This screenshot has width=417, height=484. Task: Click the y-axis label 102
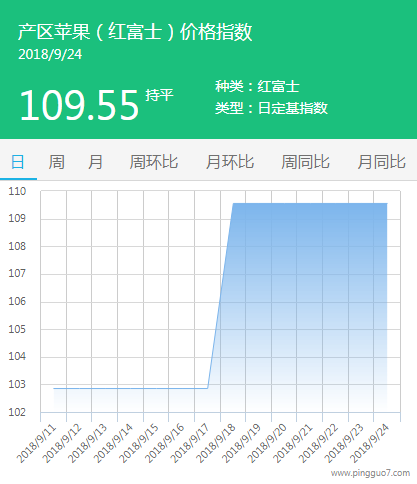(17, 412)
